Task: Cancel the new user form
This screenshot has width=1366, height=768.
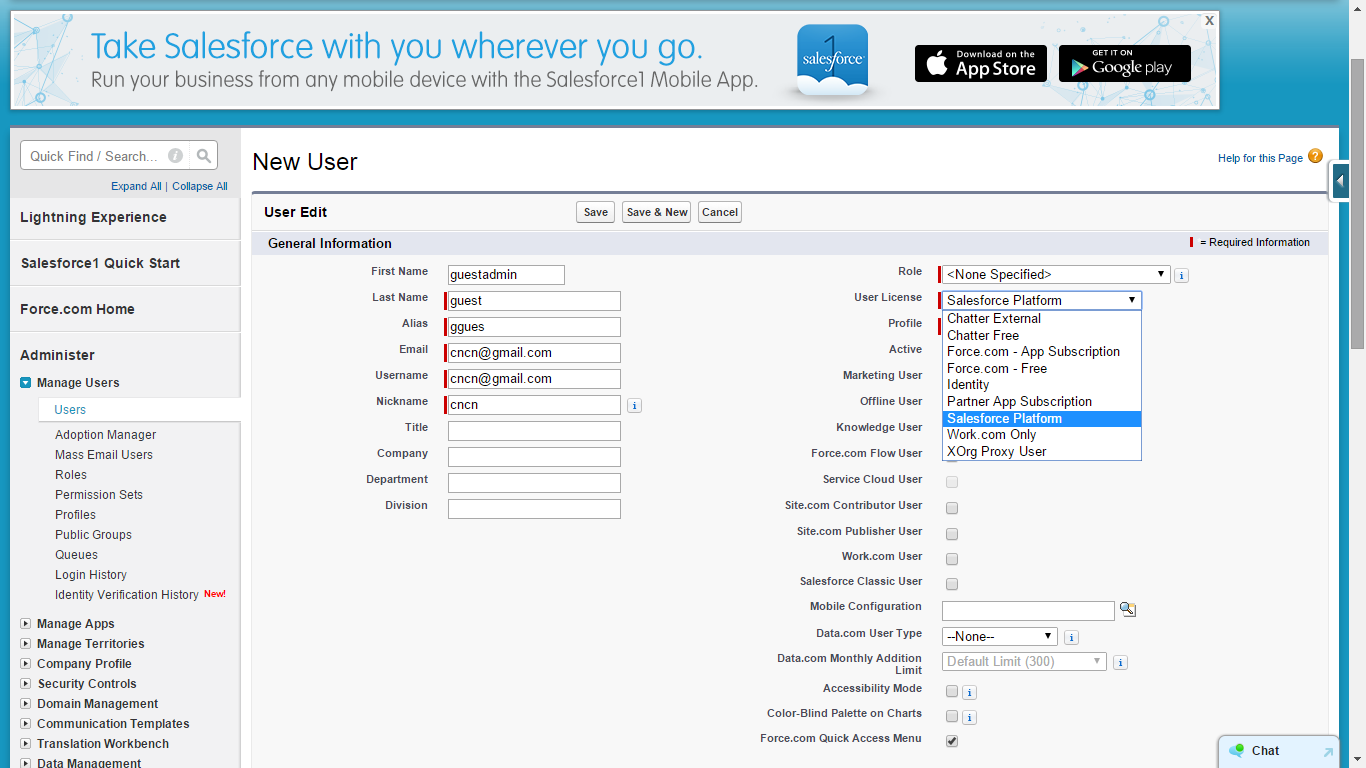Action: click(x=720, y=212)
